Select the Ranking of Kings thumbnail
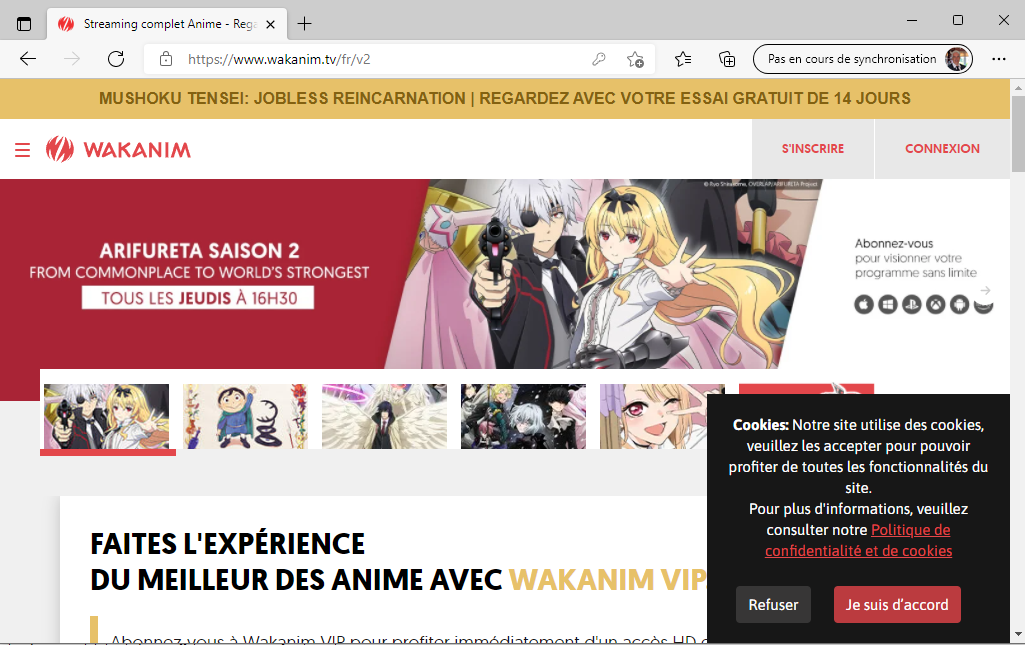The height and width of the screenshot is (645, 1025). (245, 417)
